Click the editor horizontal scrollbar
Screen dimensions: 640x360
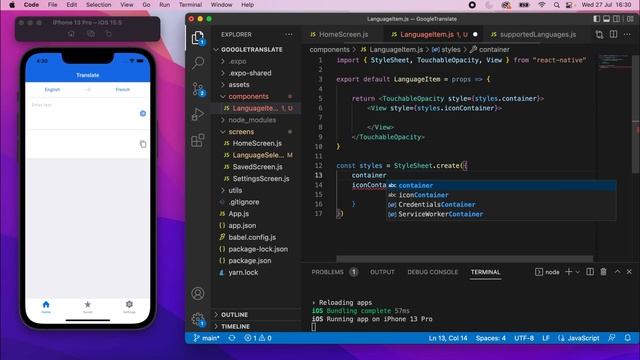(464, 258)
